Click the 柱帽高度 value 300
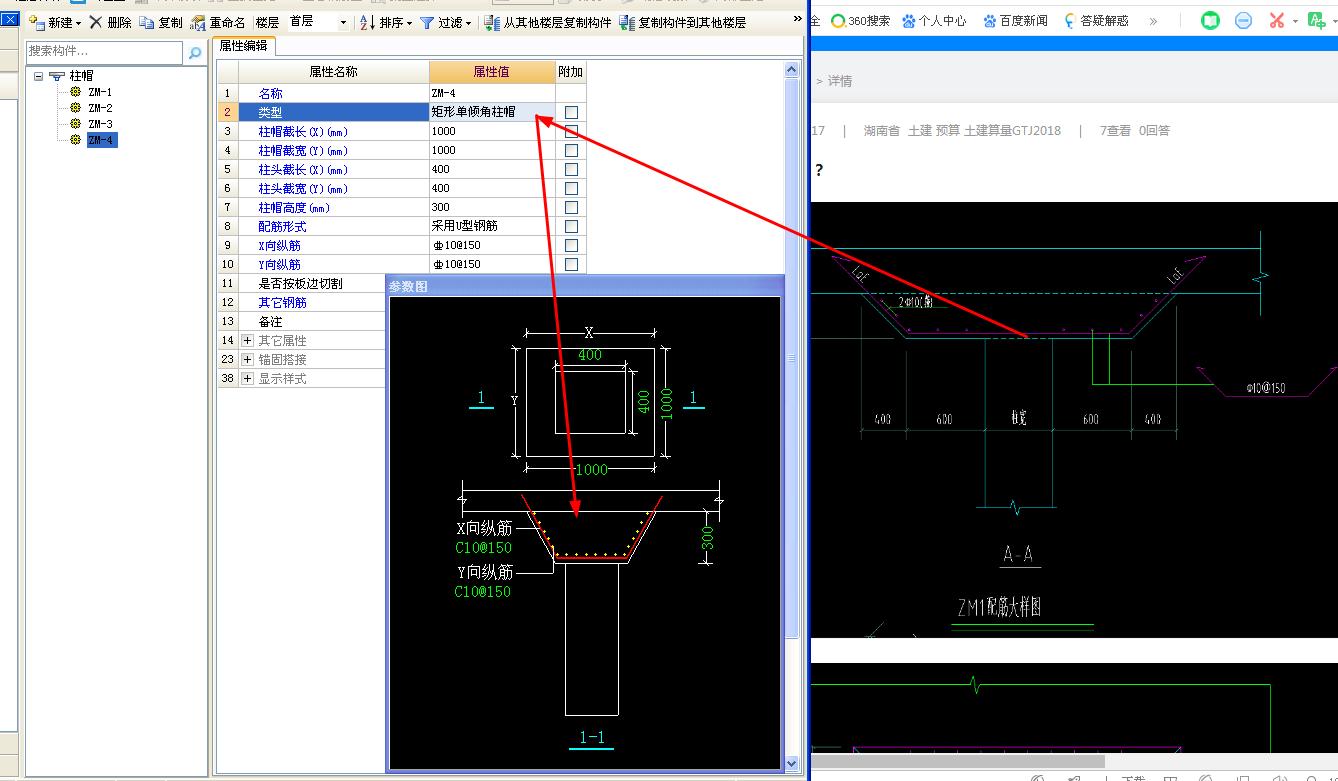The image size is (1338, 781). tap(492, 207)
